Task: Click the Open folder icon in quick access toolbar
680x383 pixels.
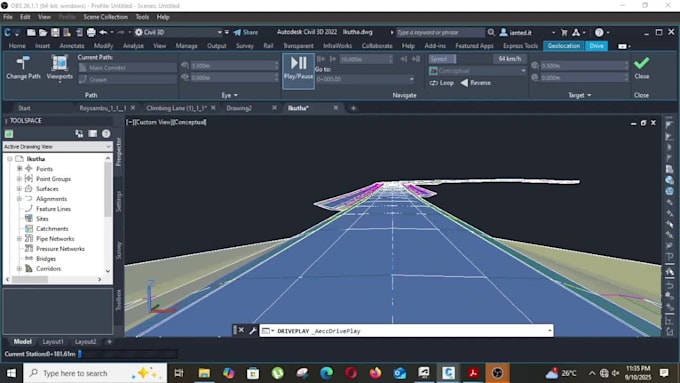Action: click(43, 33)
